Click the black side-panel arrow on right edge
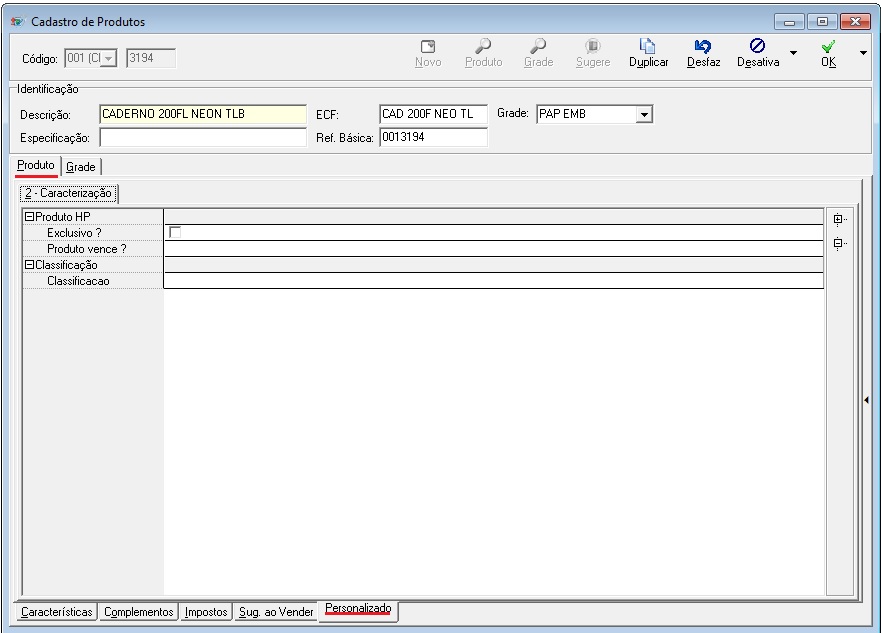Image resolution: width=881 pixels, height=633 pixels. [x=866, y=400]
